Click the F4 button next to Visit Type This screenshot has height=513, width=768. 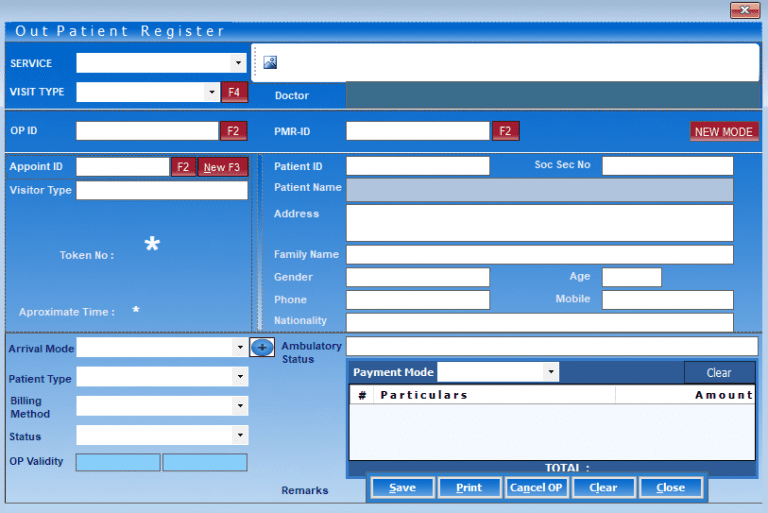click(x=234, y=92)
